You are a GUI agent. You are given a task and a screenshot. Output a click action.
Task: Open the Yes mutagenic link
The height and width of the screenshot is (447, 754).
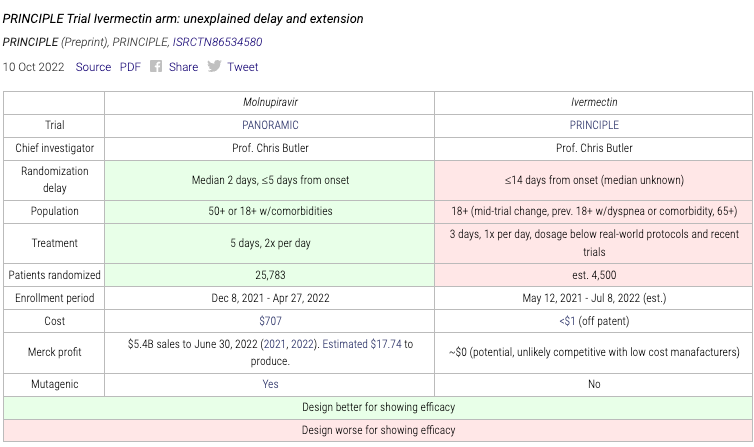click(x=270, y=384)
